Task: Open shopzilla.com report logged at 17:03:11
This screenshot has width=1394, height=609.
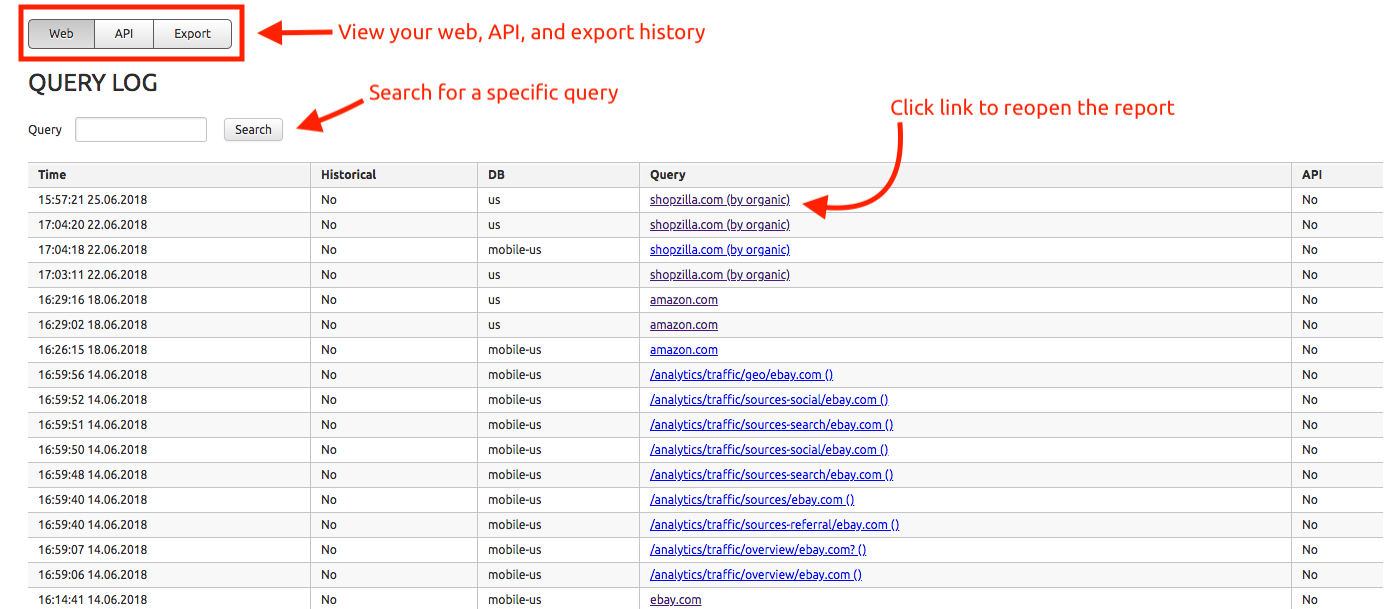Action: [x=720, y=275]
